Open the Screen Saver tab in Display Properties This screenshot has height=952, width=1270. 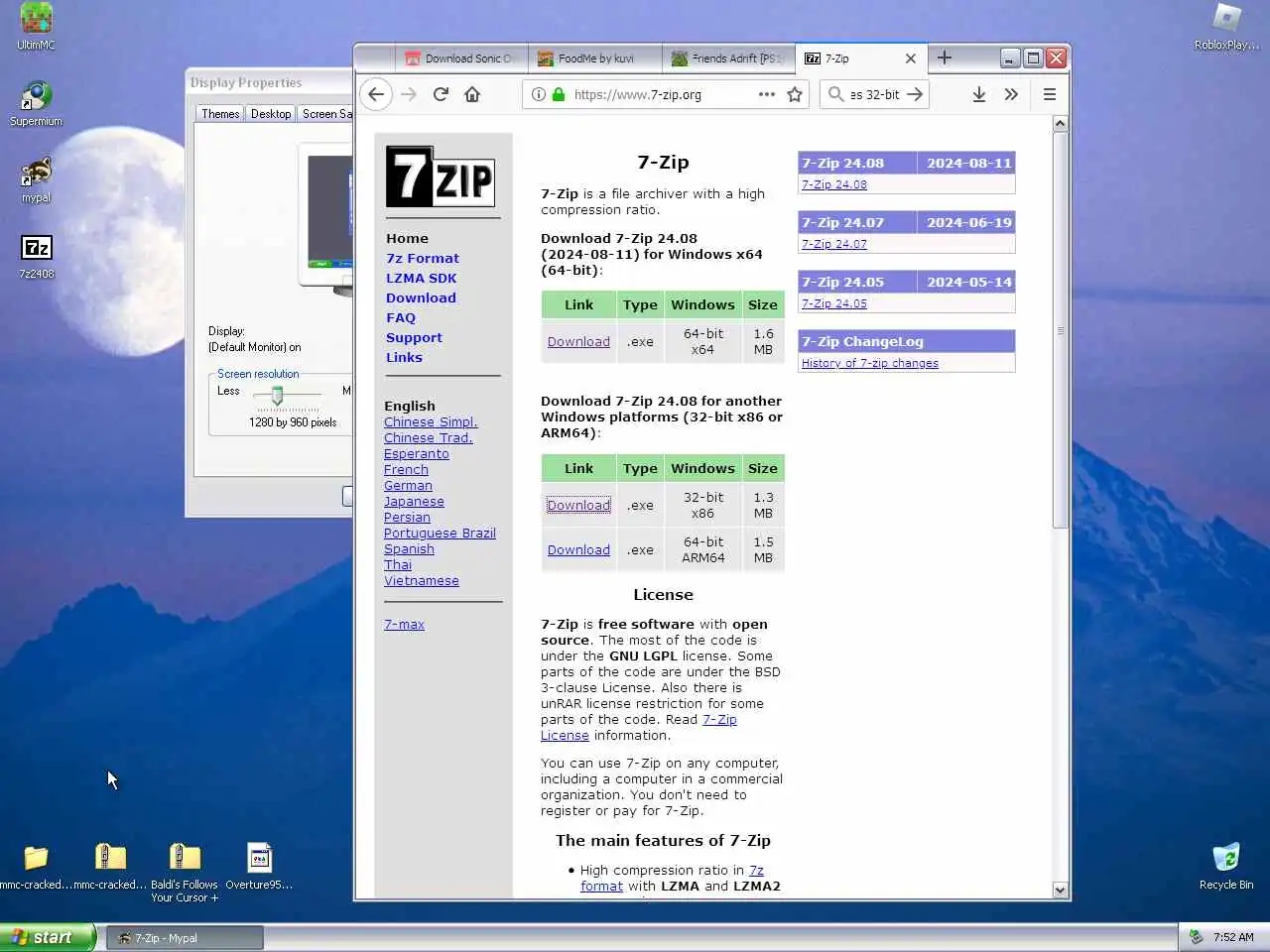[325, 114]
